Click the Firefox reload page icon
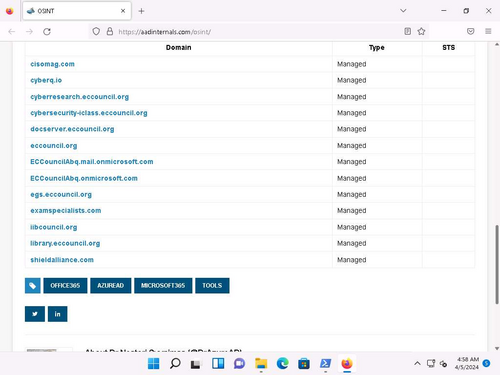This screenshot has width=500, height=375. [x=47, y=32]
